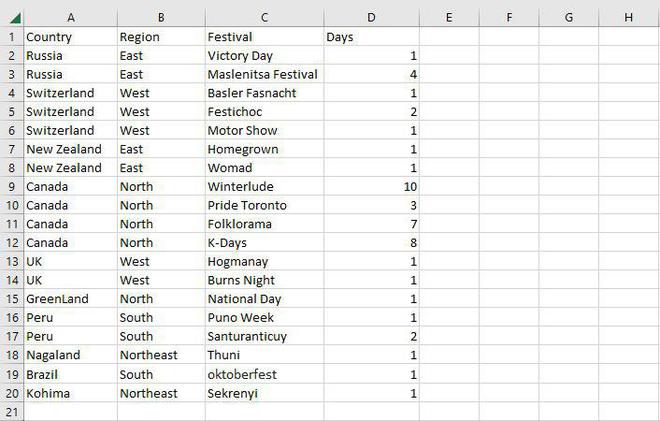The image size is (660, 421).
Task: Select column A header
Action: [x=70, y=18]
